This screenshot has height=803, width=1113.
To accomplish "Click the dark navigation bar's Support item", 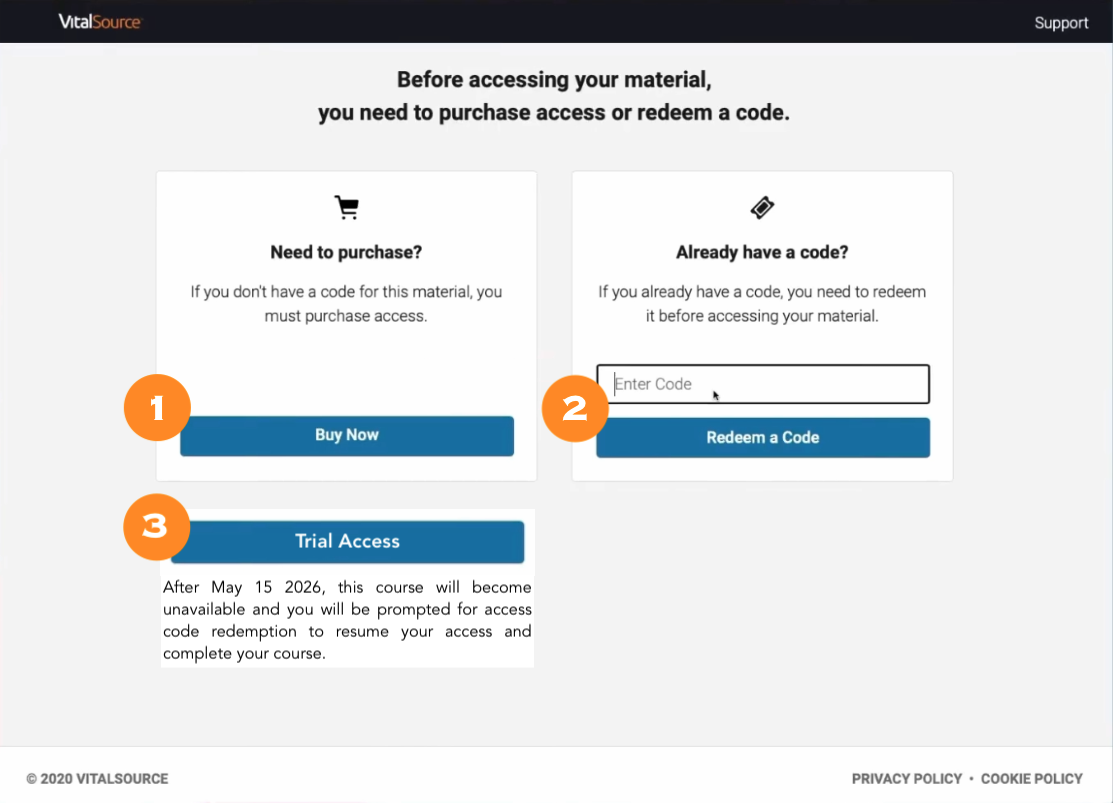I will (1061, 21).
